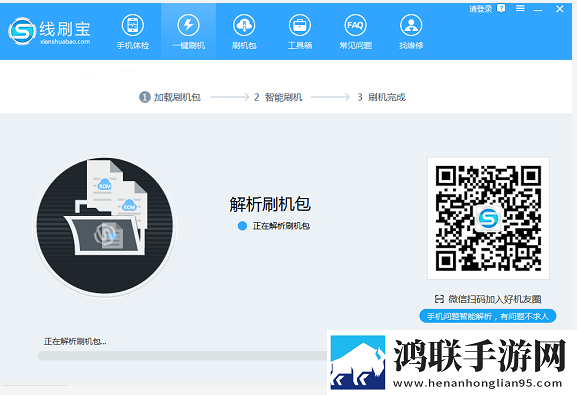Screen dimensions: 577x395
Task: Open the 找维修 repair person icon
Action: (x=411, y=32)
